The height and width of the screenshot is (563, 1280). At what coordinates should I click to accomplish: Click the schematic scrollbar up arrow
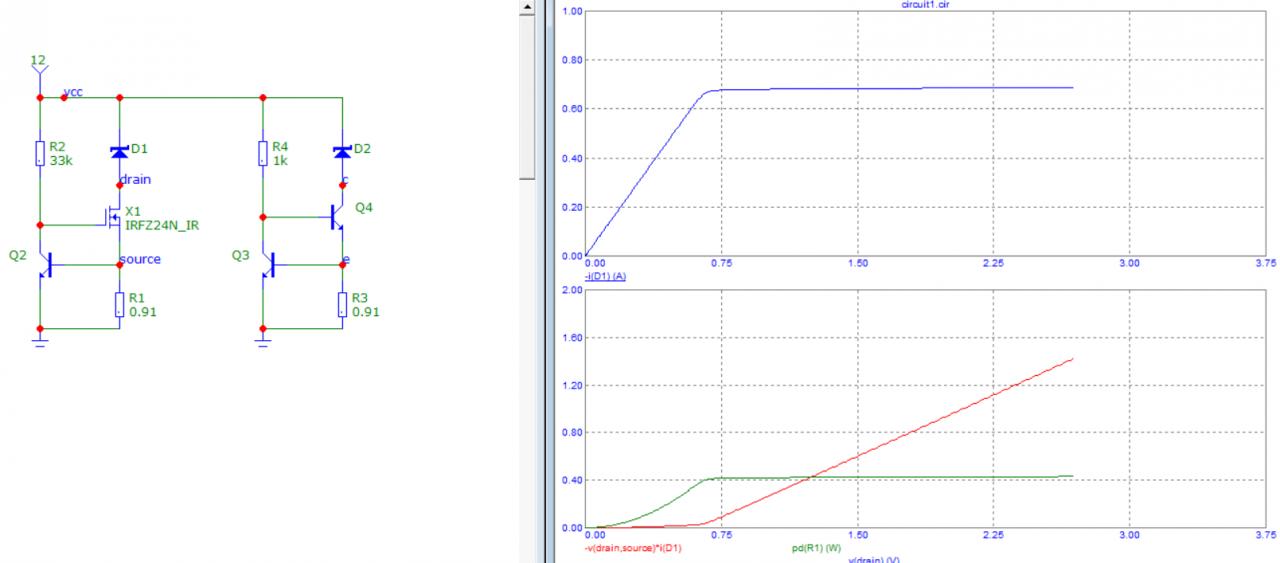pyautogui.click(x=528, y=7)
